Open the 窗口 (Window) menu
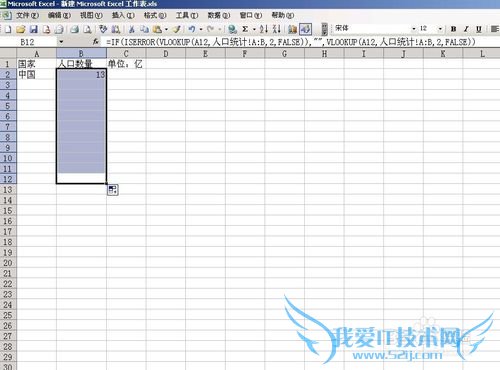Screen dimensions: 500x370 pyautogui.click(x=251, y=15)
